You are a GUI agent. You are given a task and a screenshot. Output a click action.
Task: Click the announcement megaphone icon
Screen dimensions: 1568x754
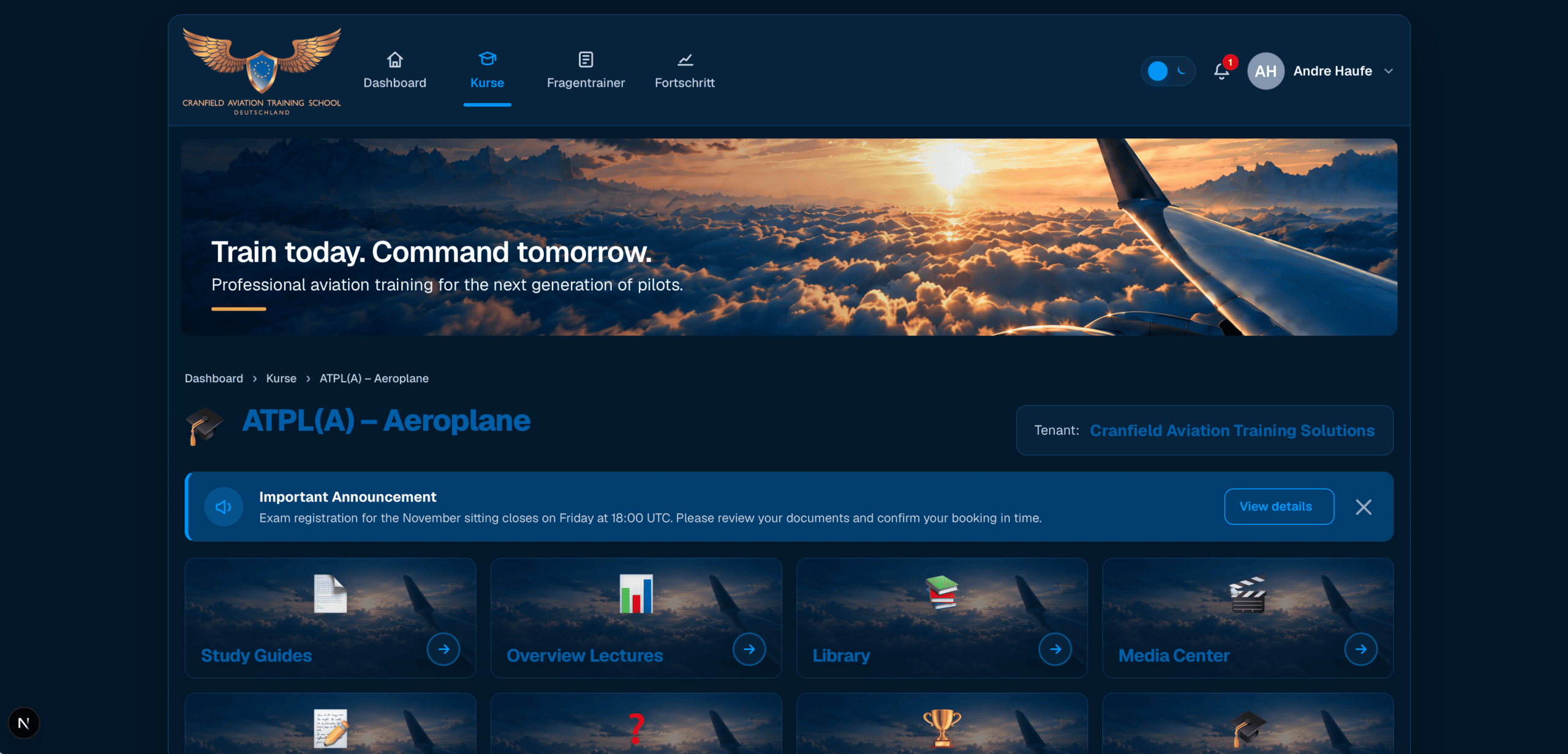224,507
